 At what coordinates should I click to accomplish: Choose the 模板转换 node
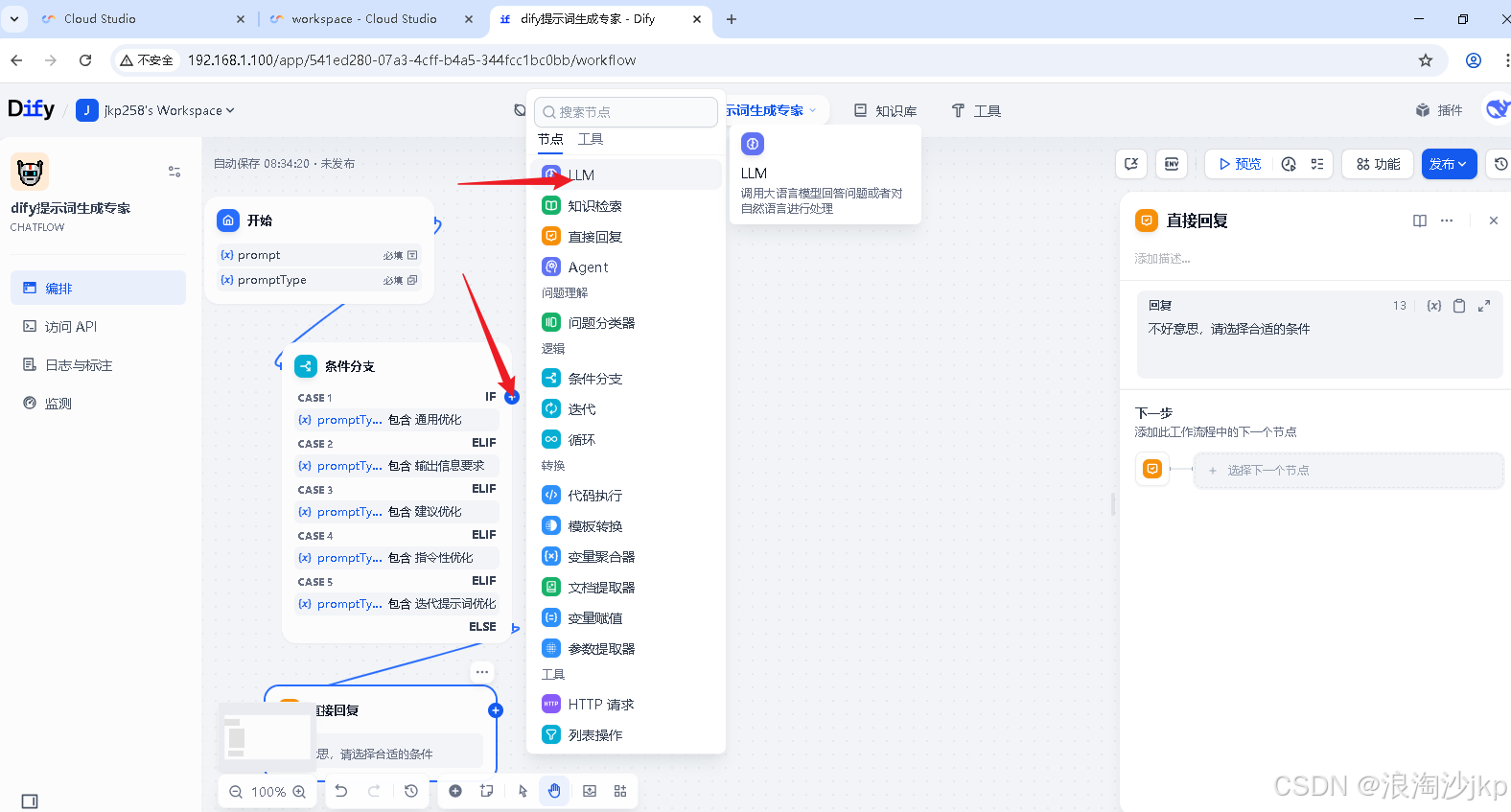pyautogui.click(x=625, y=525)
